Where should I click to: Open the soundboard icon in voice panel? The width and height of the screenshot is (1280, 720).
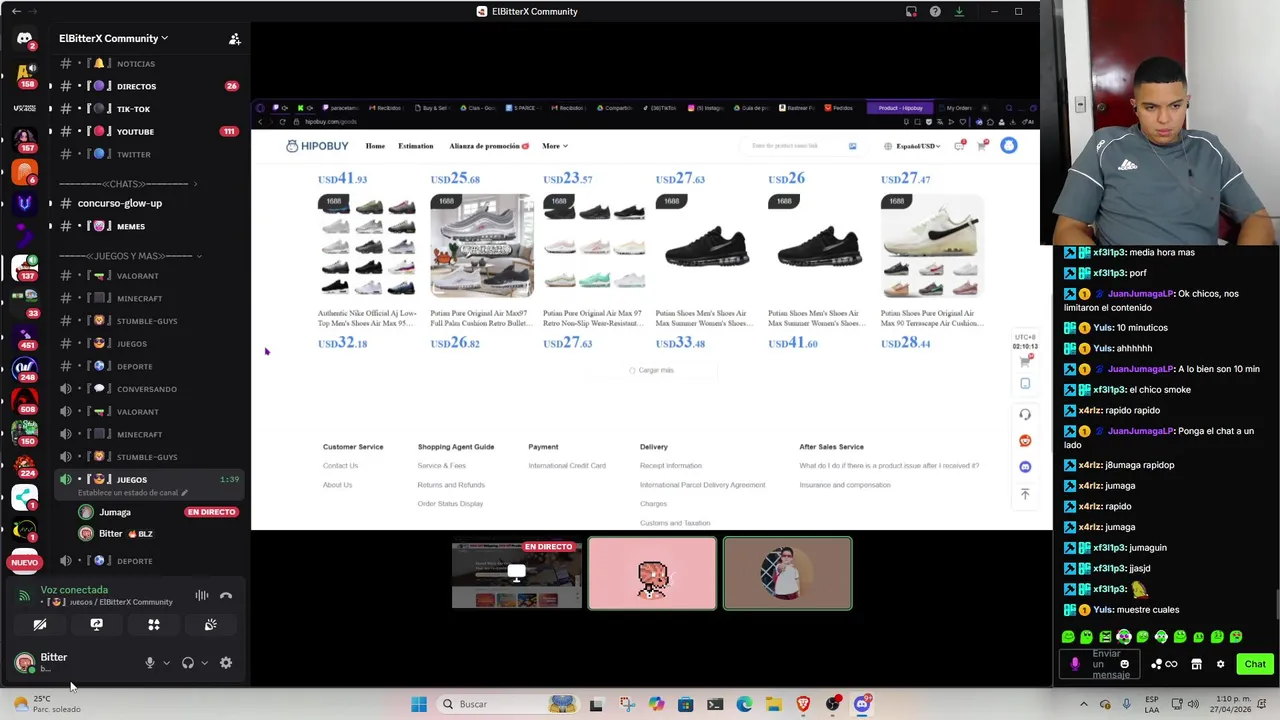pyautogui.click(x=211, y=624)
